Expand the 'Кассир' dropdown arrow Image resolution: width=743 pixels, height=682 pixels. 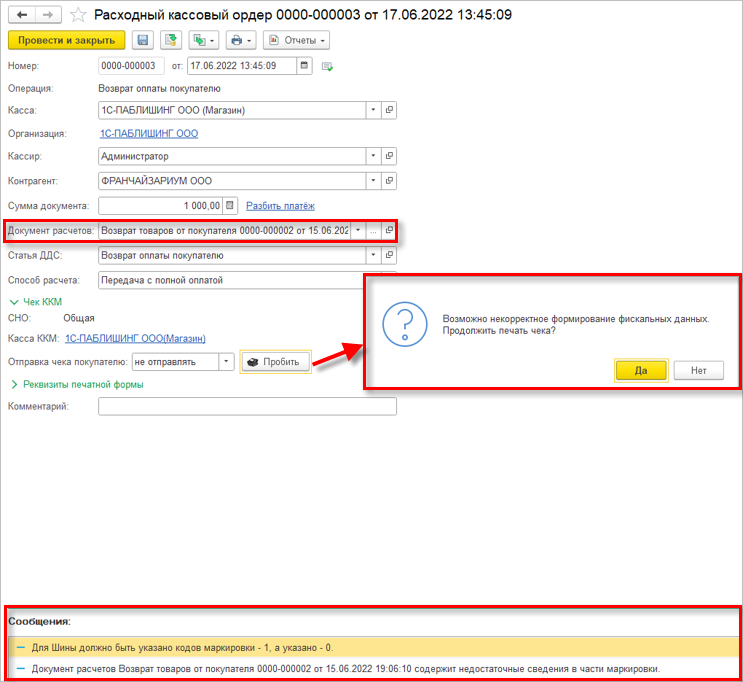click(x=373, y=156)
